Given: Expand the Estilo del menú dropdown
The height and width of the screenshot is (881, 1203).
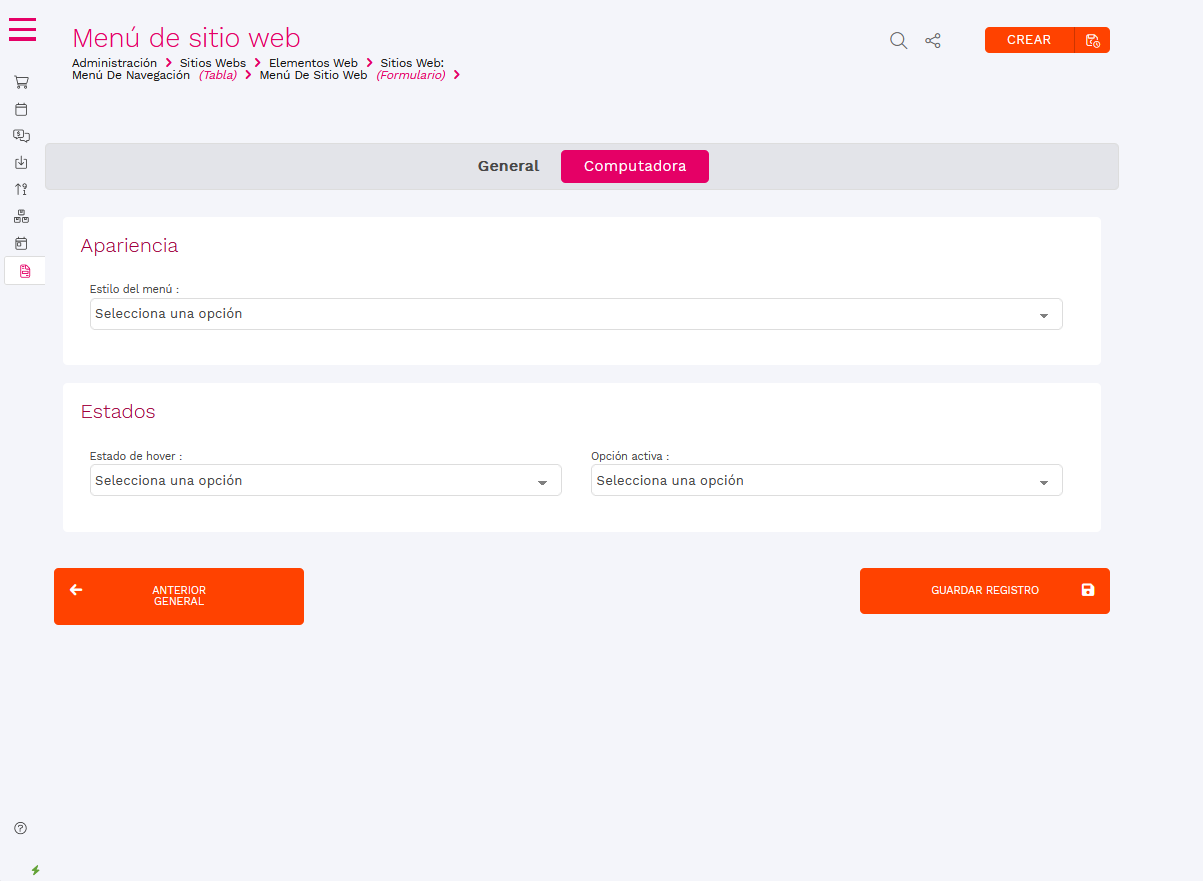Looking at the screenshot, I should pyautogui.click(x=575, y=314).
